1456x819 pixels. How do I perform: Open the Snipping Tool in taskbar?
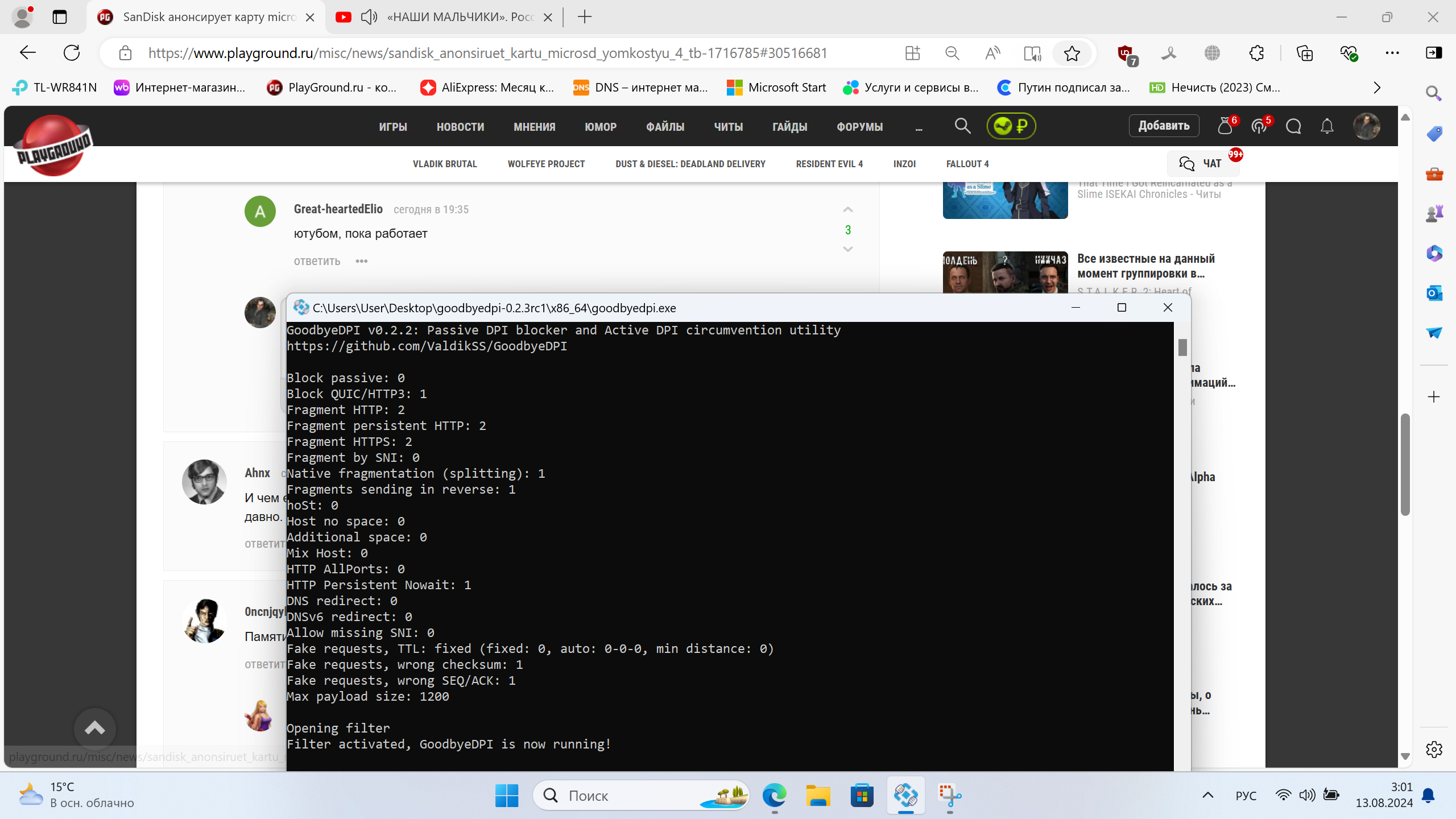[x=949, y=795]
